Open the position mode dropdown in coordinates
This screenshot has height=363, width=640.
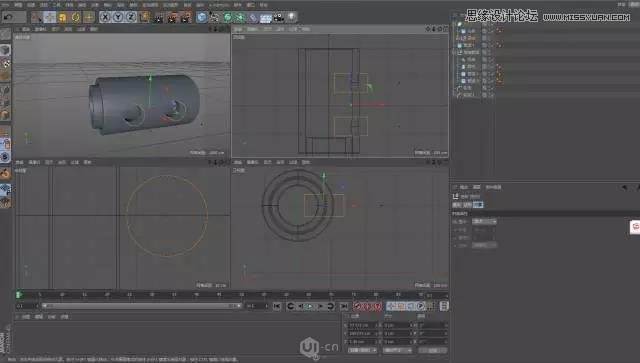click(362, 350)
